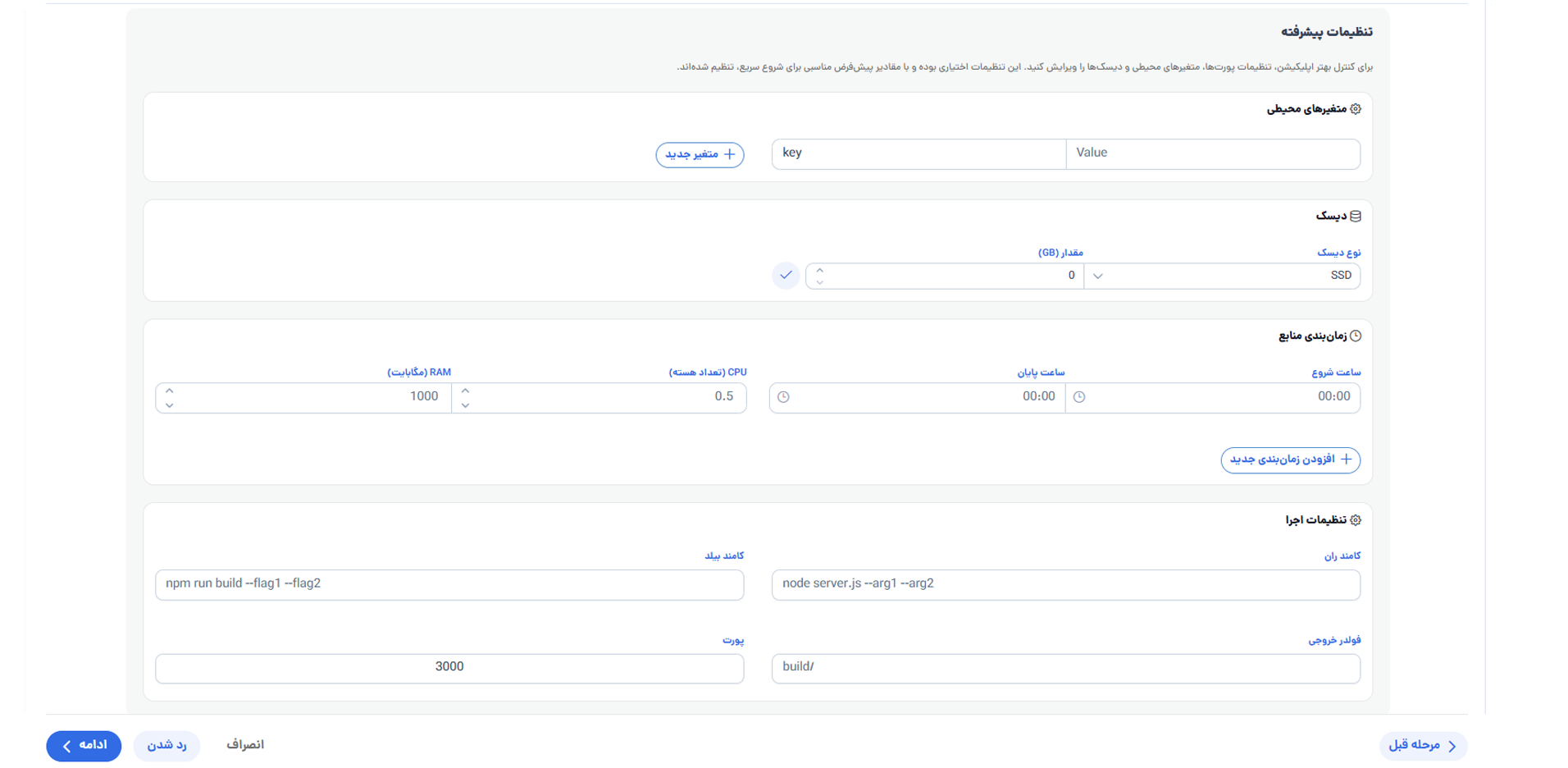1568x768 pixels.
Task: Focus the environment variable Value field
Action: pyautogui.click(x=1213, y=154)
